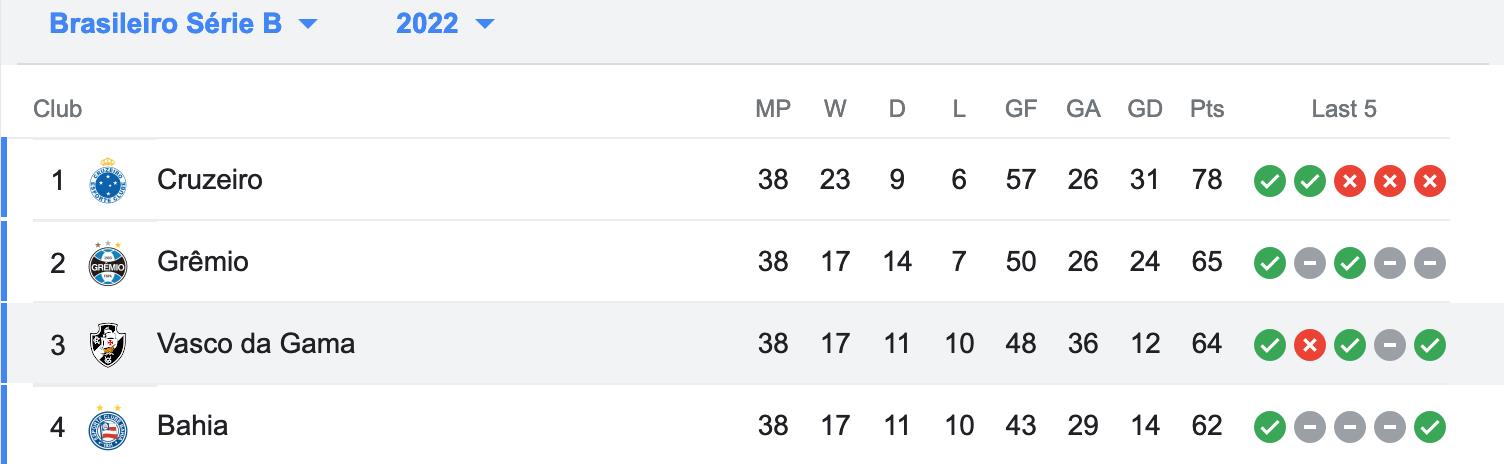Open the Vasco da Gama team link

[x=256, y=344]
